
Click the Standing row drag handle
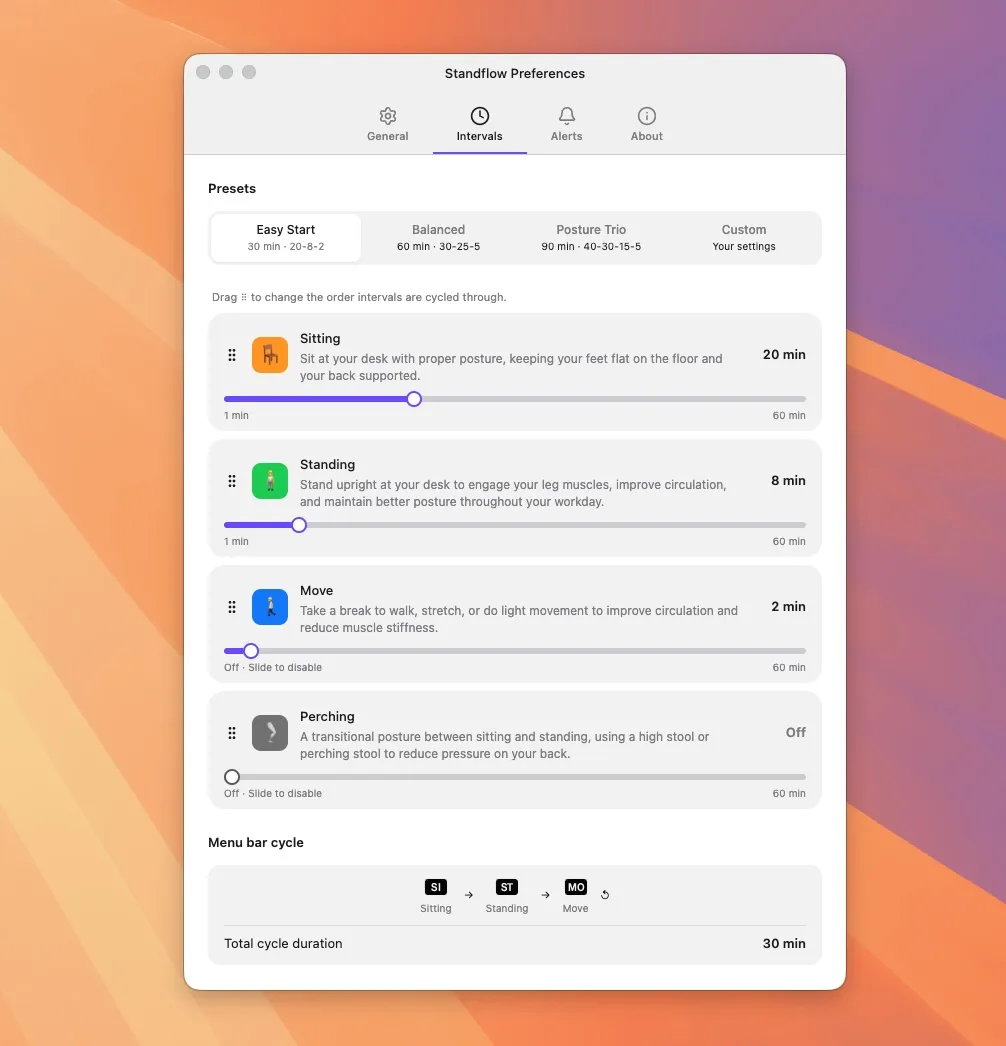[231, 481]
